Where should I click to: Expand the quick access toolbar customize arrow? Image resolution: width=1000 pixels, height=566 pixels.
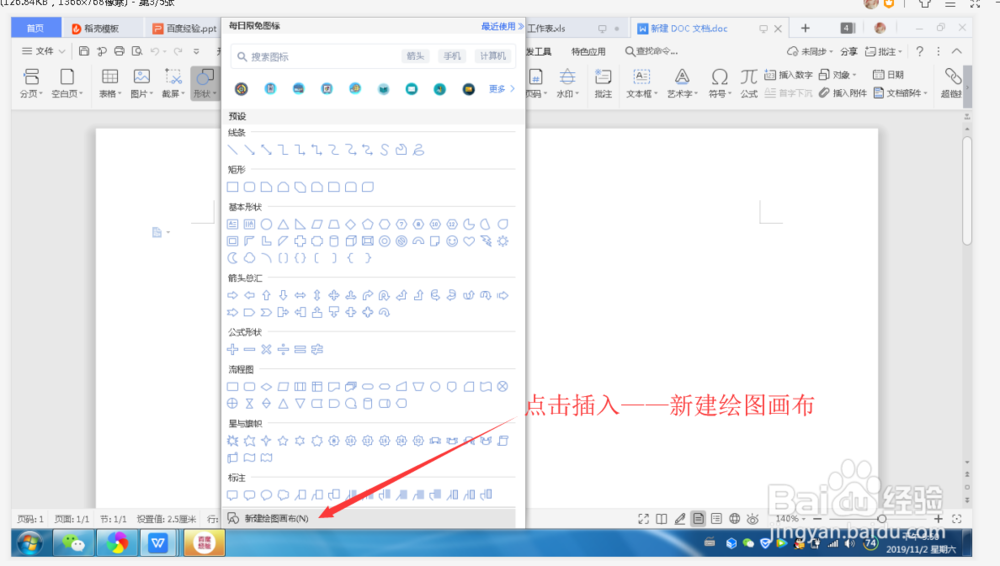(x=196, y=51)
